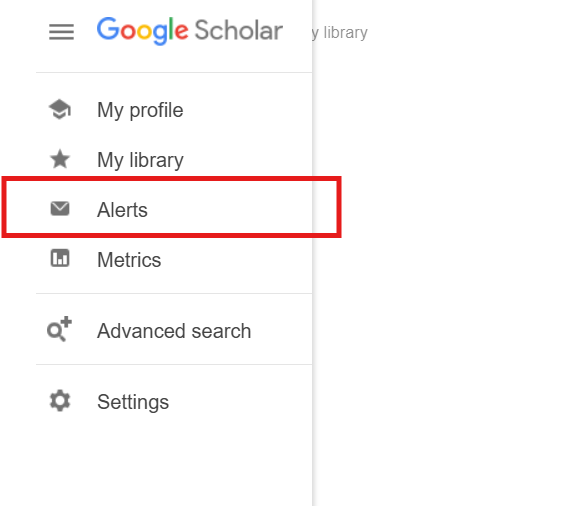Image resolution: width=574 pixels, height=506 pixels.
Task: Click the graduation cap profile icon
Action: (60, 109)
